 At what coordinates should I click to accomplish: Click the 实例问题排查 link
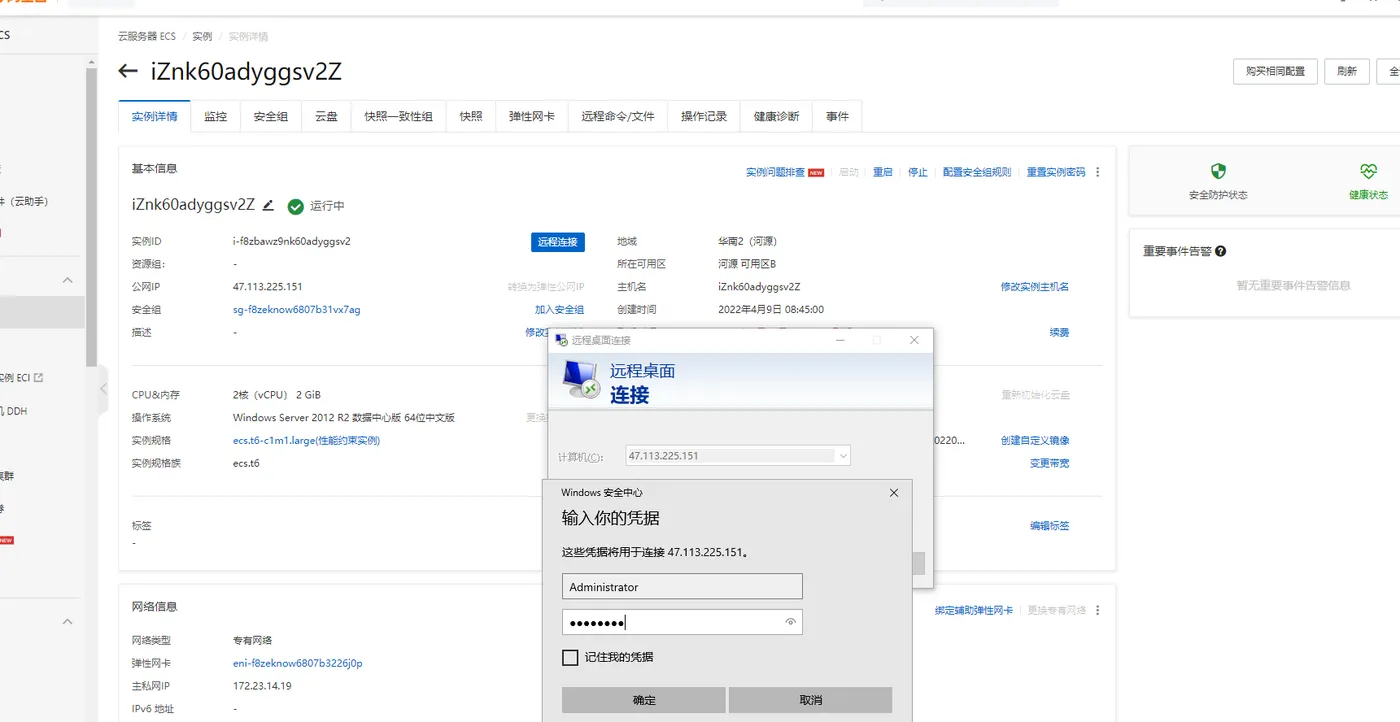coord(775,172)
